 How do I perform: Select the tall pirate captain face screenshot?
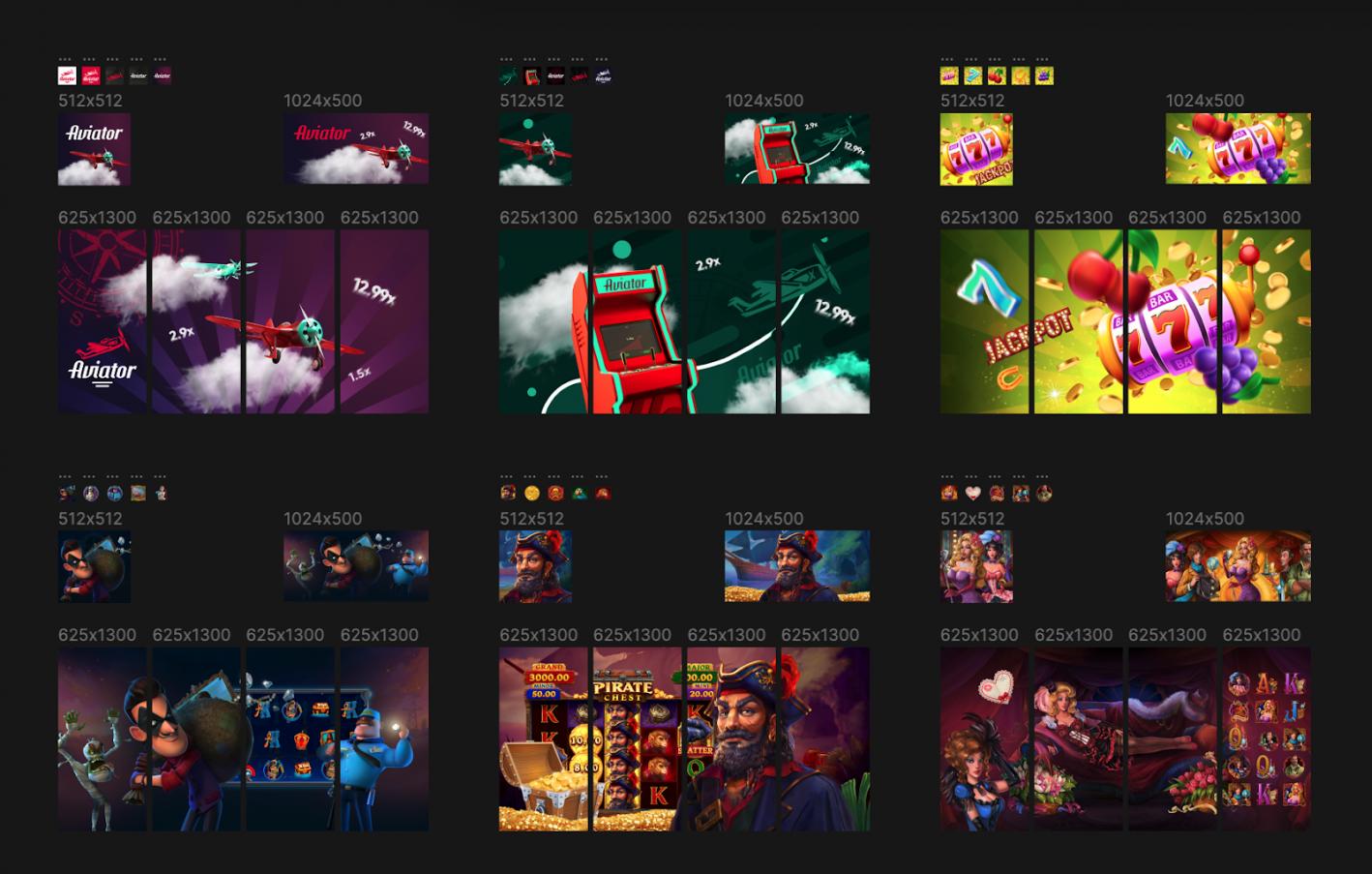(x=731, y=739)
